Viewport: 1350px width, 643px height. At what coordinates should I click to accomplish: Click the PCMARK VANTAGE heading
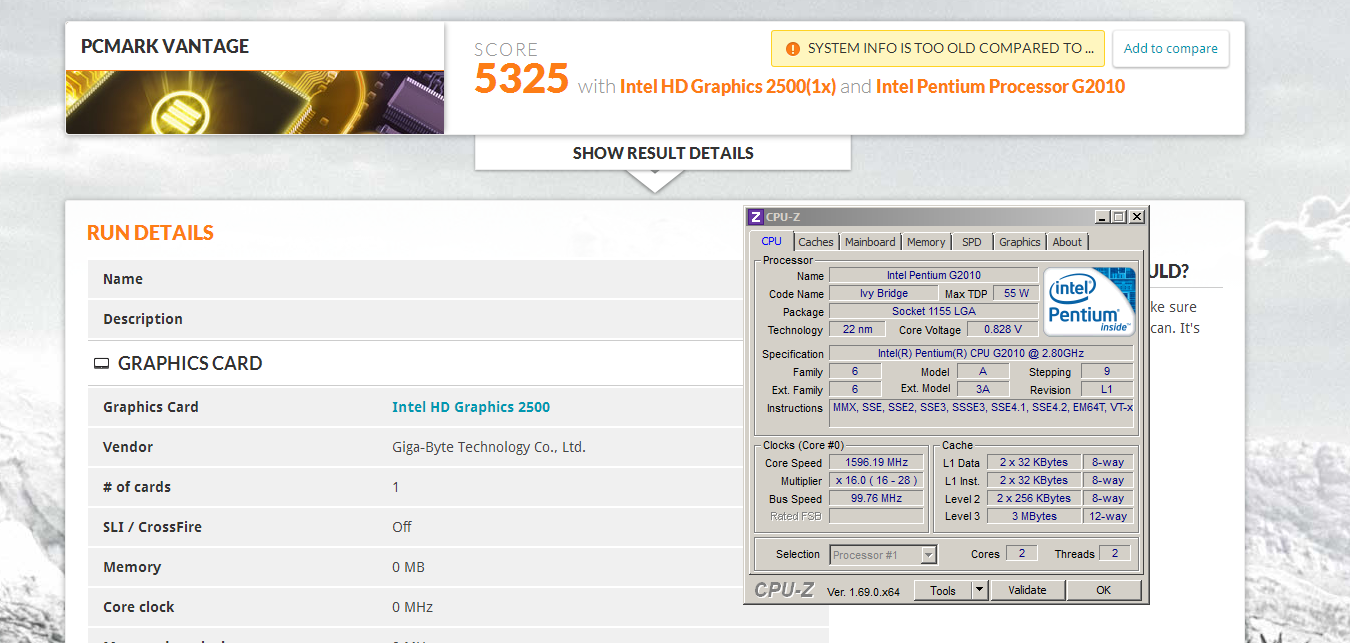165,46
